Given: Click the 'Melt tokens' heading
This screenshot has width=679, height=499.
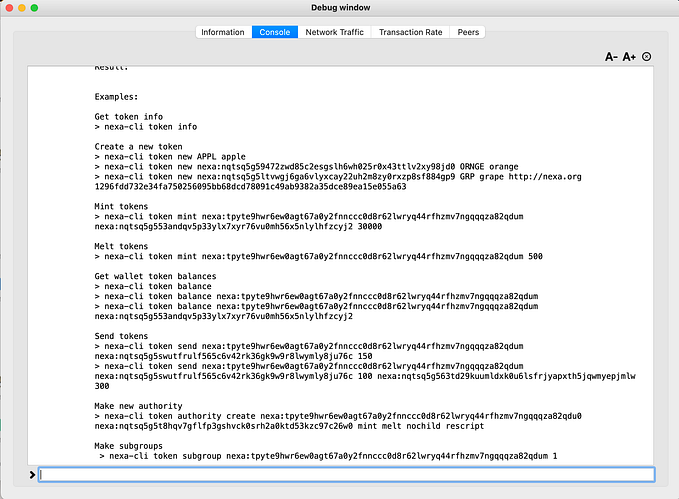Looking at the screenshot, I should point(121,246).
